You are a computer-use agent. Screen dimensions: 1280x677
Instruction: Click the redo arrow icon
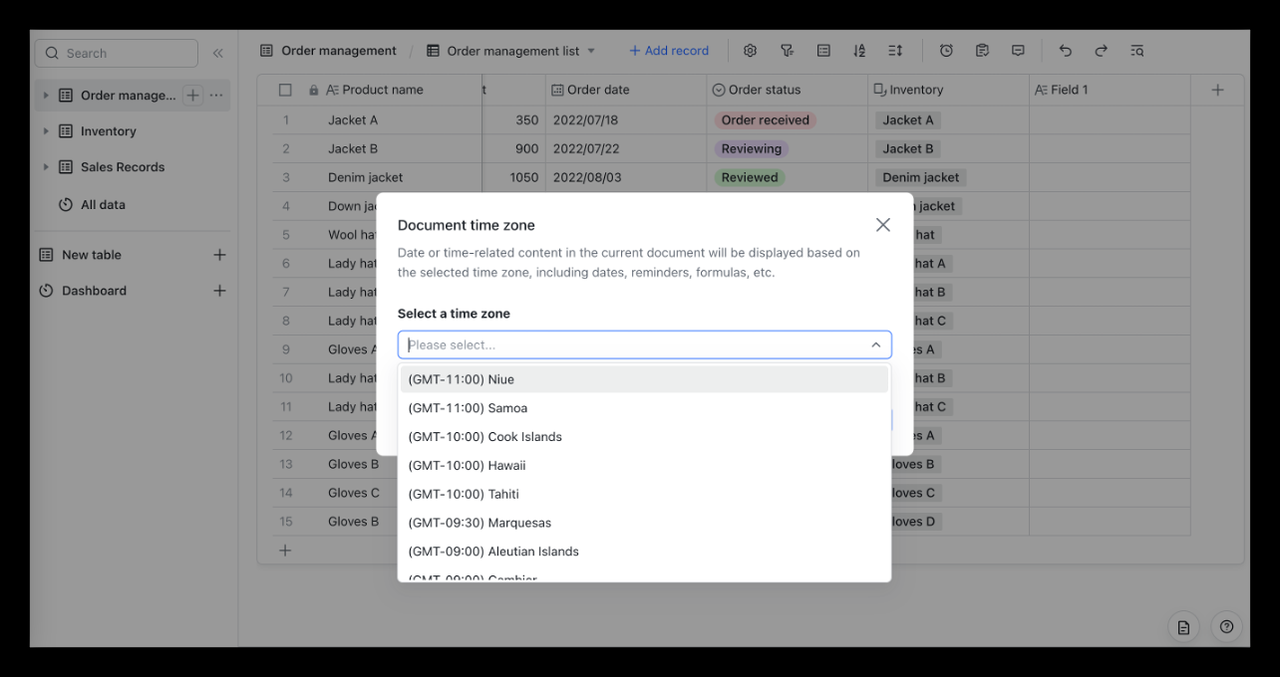coord(1101,51)
